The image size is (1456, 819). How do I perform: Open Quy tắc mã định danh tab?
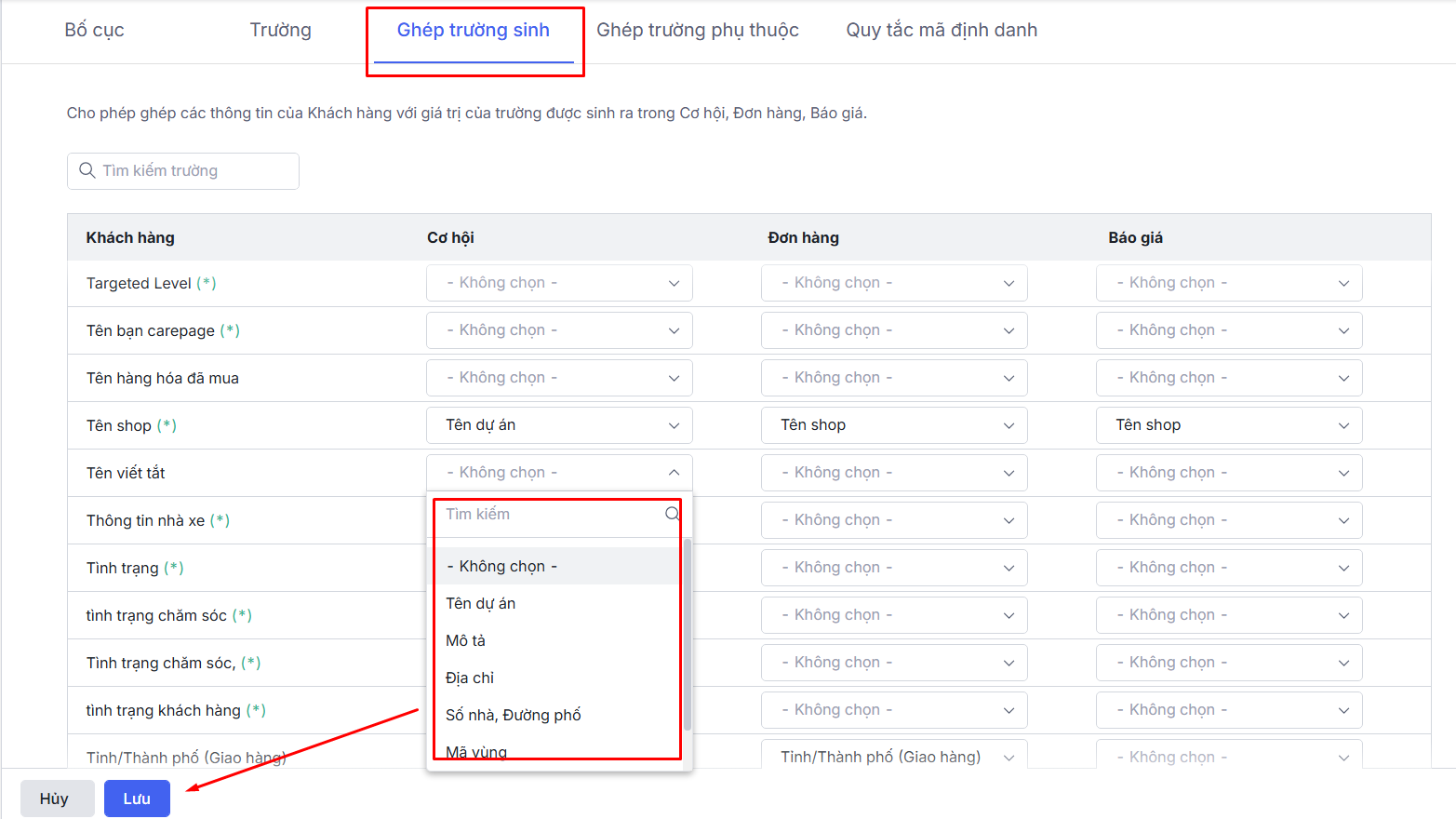tap(941, 31)
